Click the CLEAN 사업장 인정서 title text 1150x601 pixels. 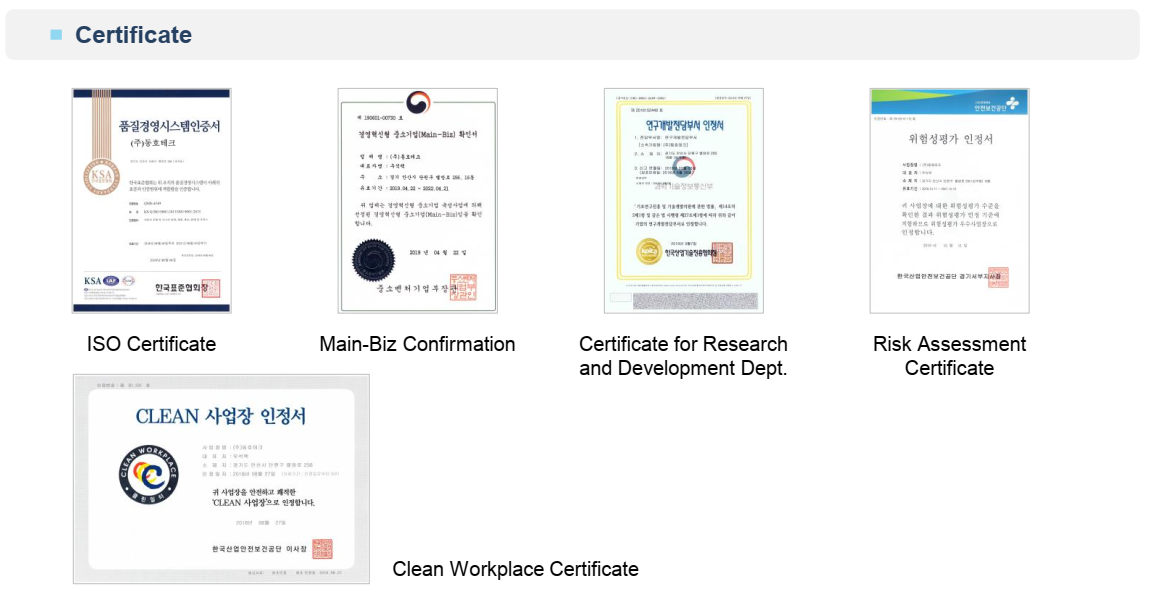pos(221,416)
